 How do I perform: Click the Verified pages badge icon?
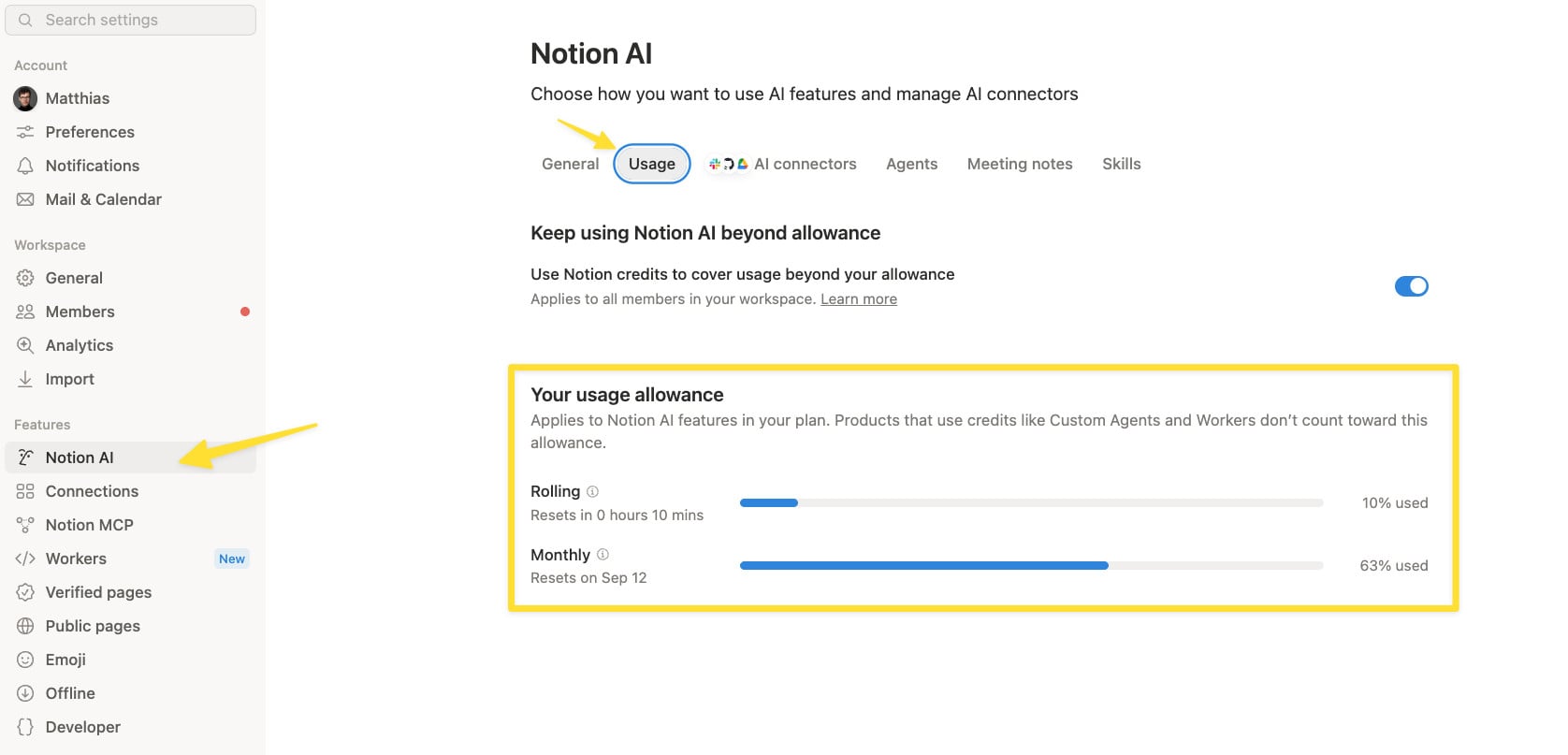pos(25,592)
